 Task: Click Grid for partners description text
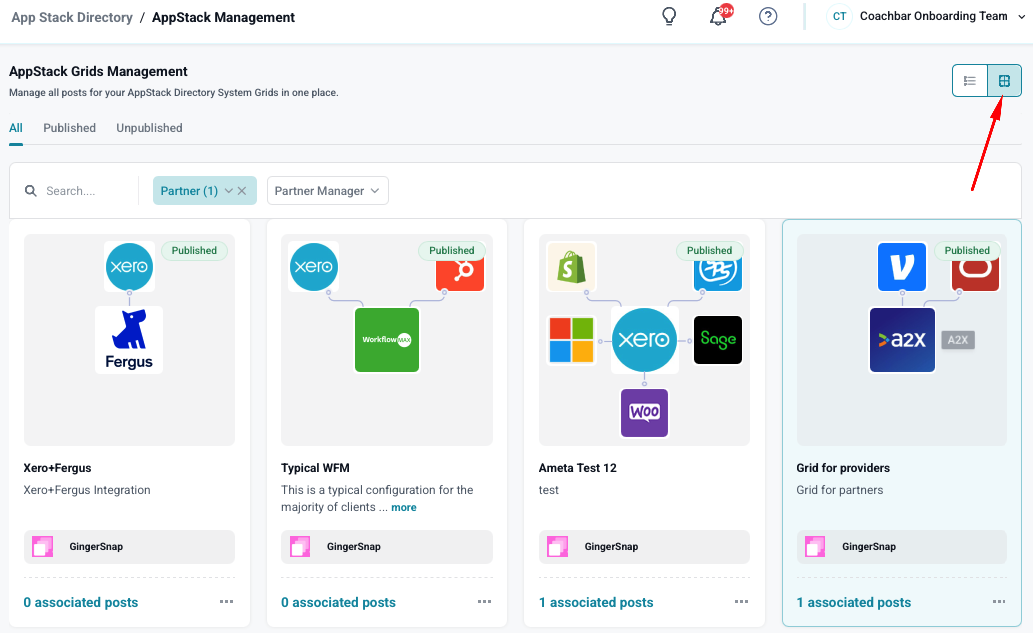[840, 490]
